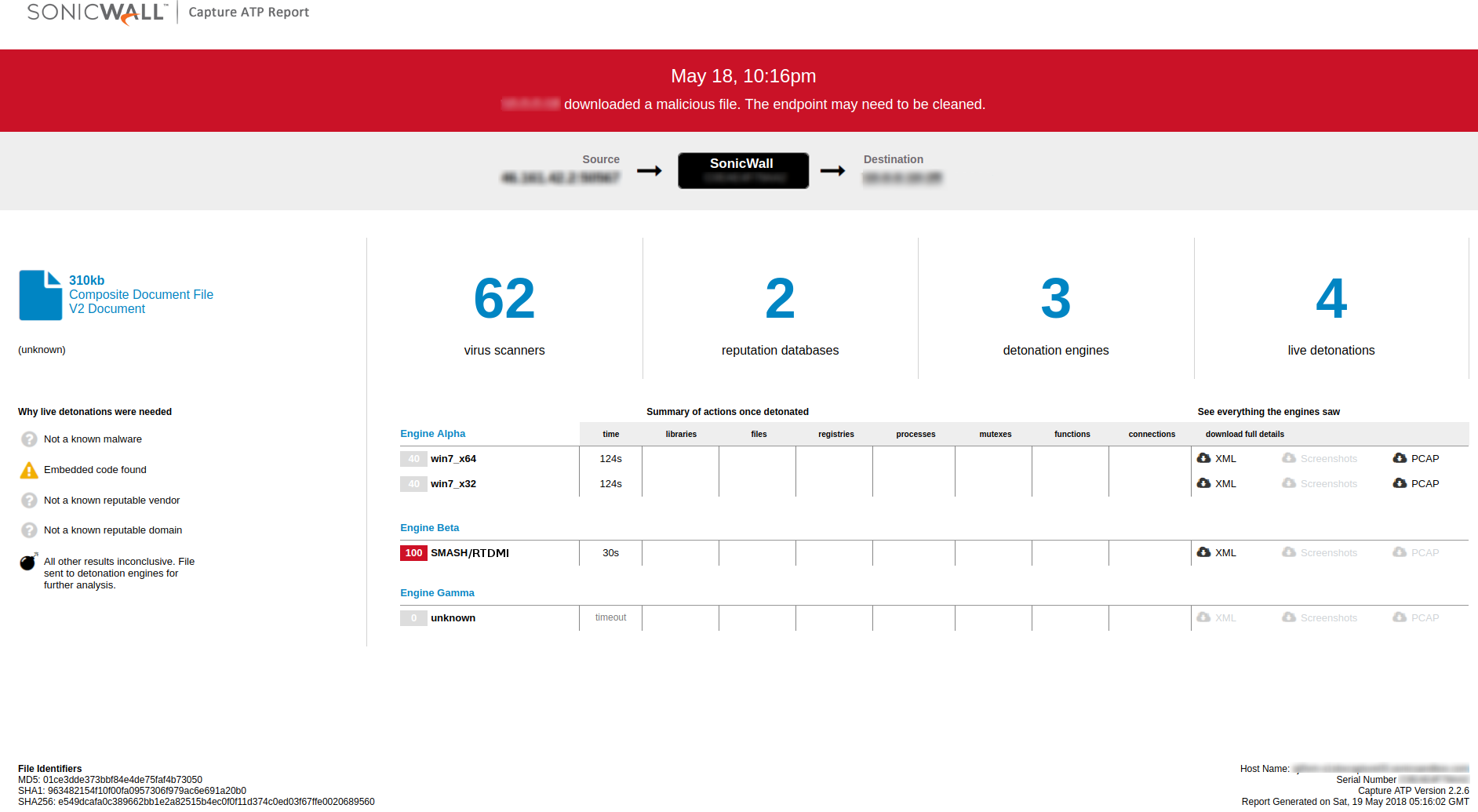
Task: Click the question mark icon beside 'Not a known malware'
Action: [29, 439]
